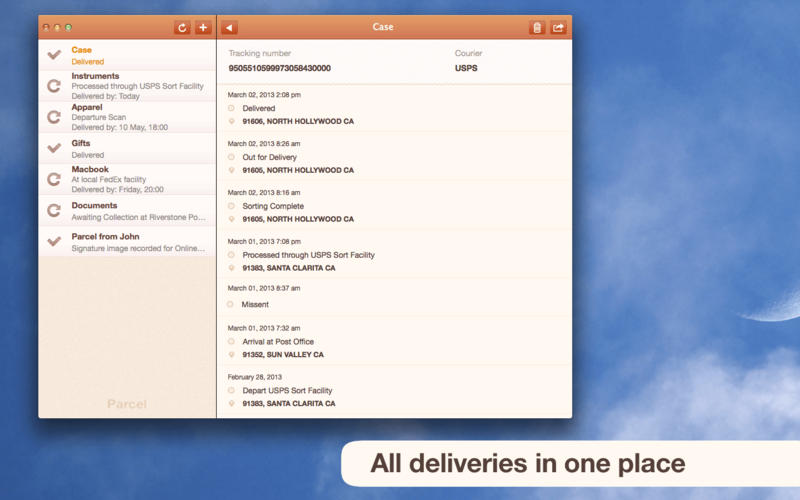Delete the Case delivery using trash icon

(x=537, y=28)
